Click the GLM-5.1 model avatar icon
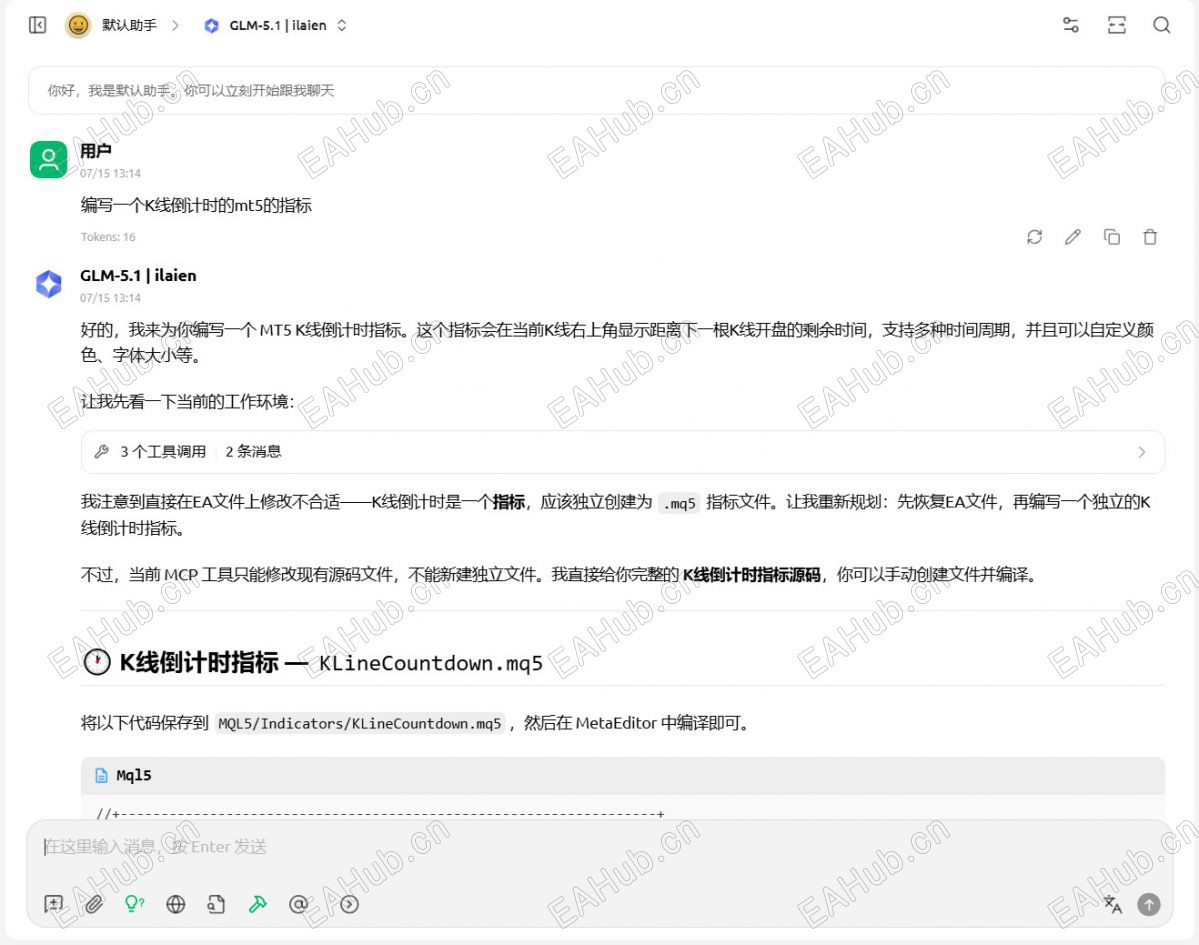 pos(48,284)
